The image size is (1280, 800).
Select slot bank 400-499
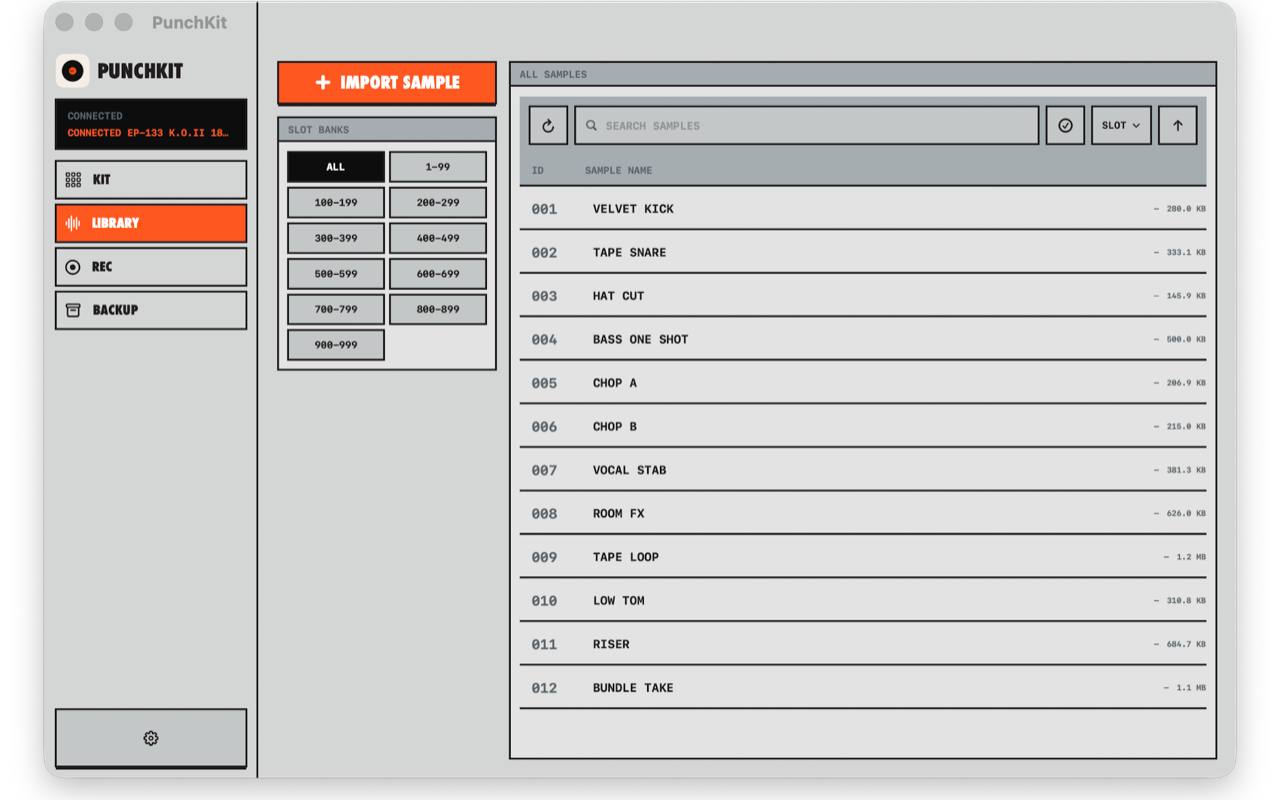(438, 238)
